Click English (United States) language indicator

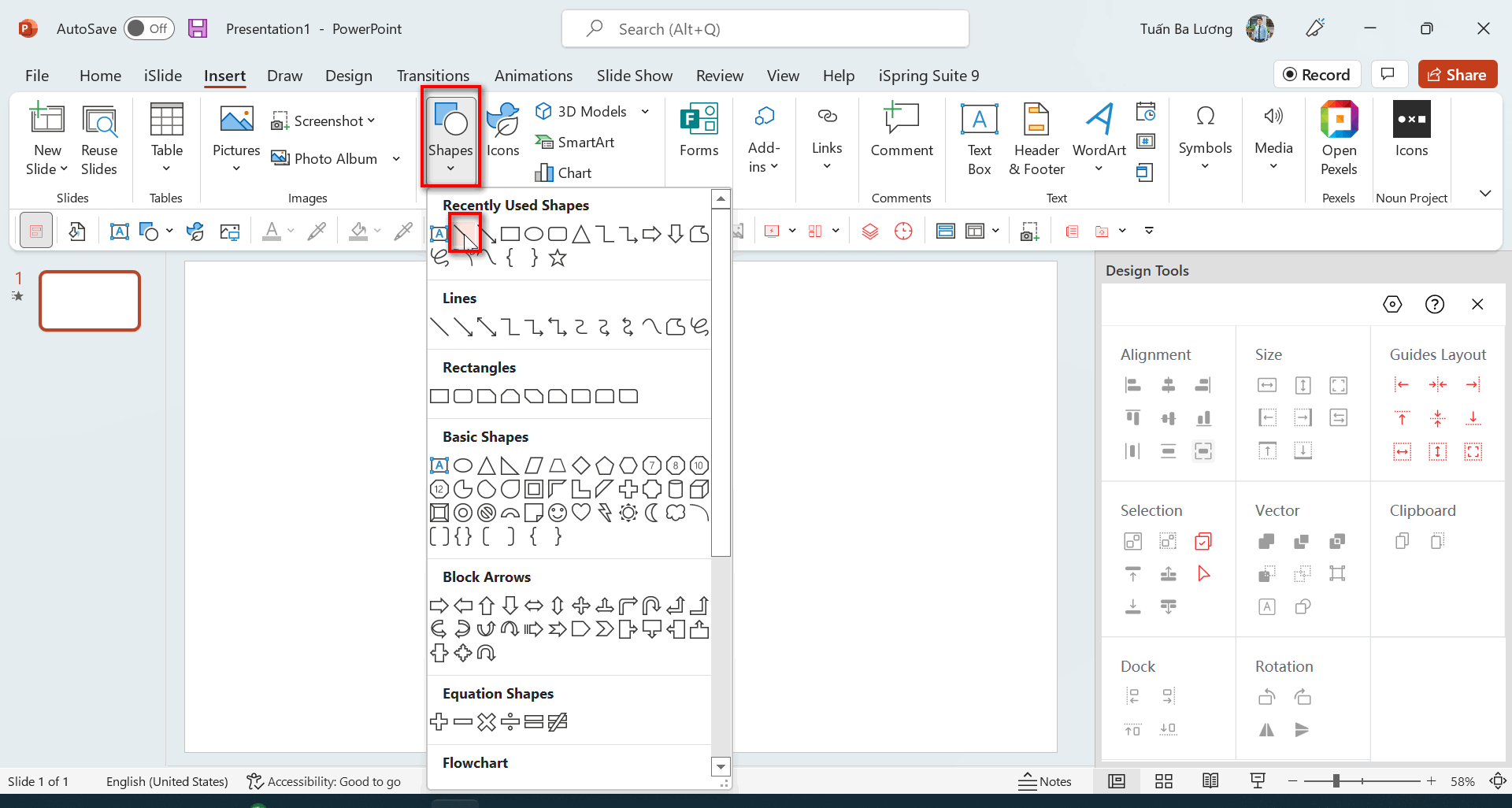167,781
